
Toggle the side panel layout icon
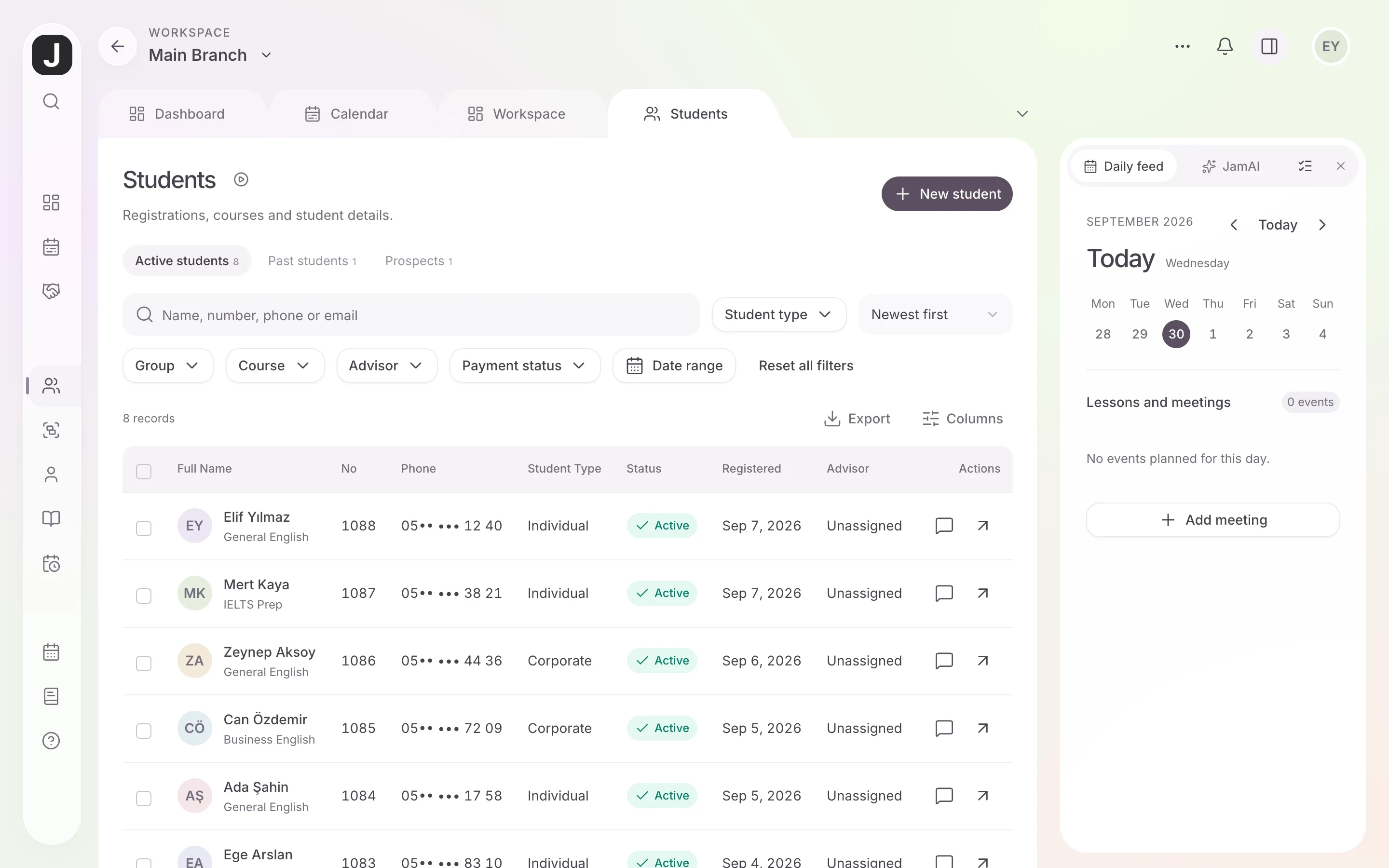point(1269,46)
